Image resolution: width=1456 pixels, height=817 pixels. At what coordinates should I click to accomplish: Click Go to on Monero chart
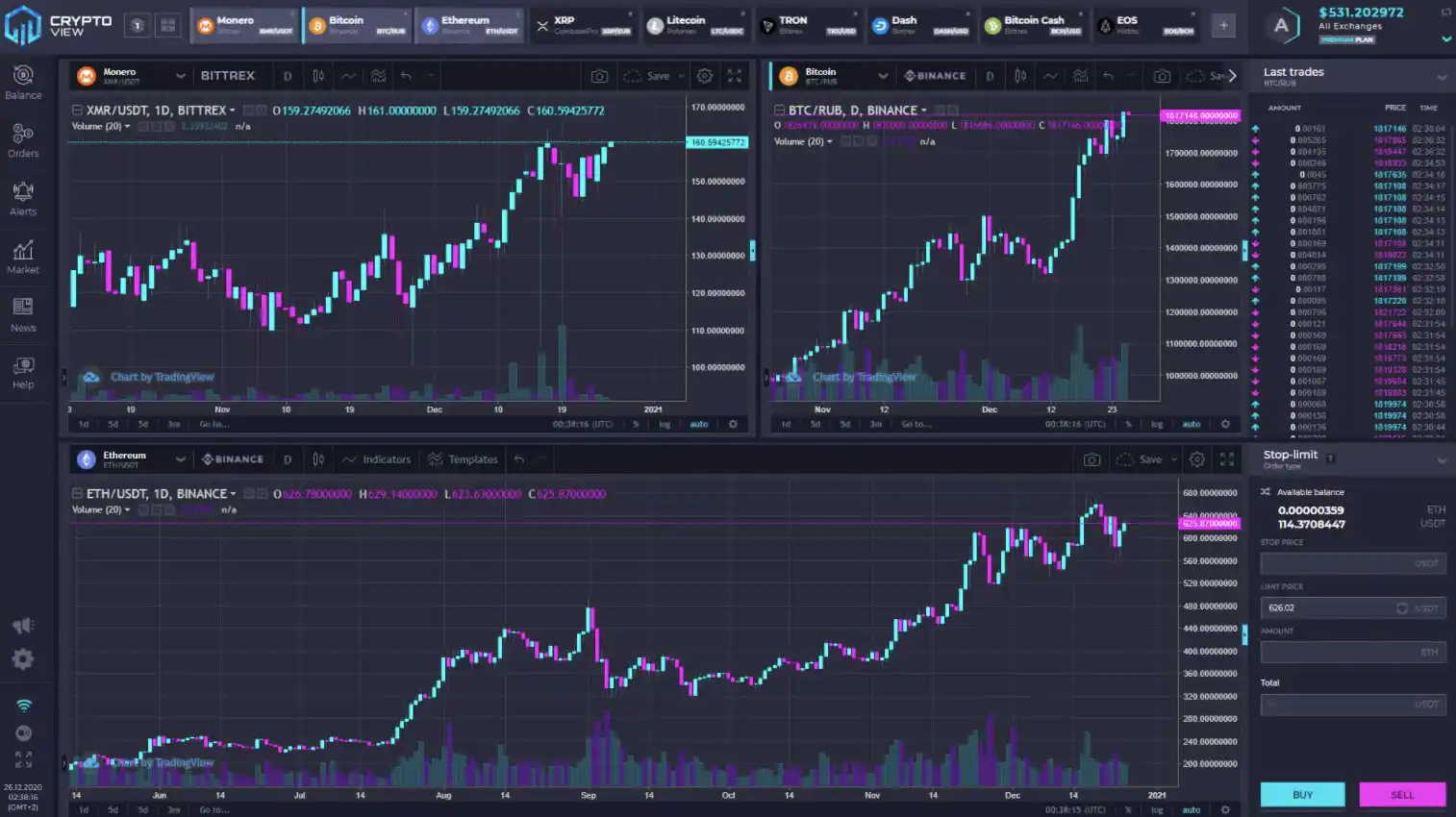coord(214,424)
